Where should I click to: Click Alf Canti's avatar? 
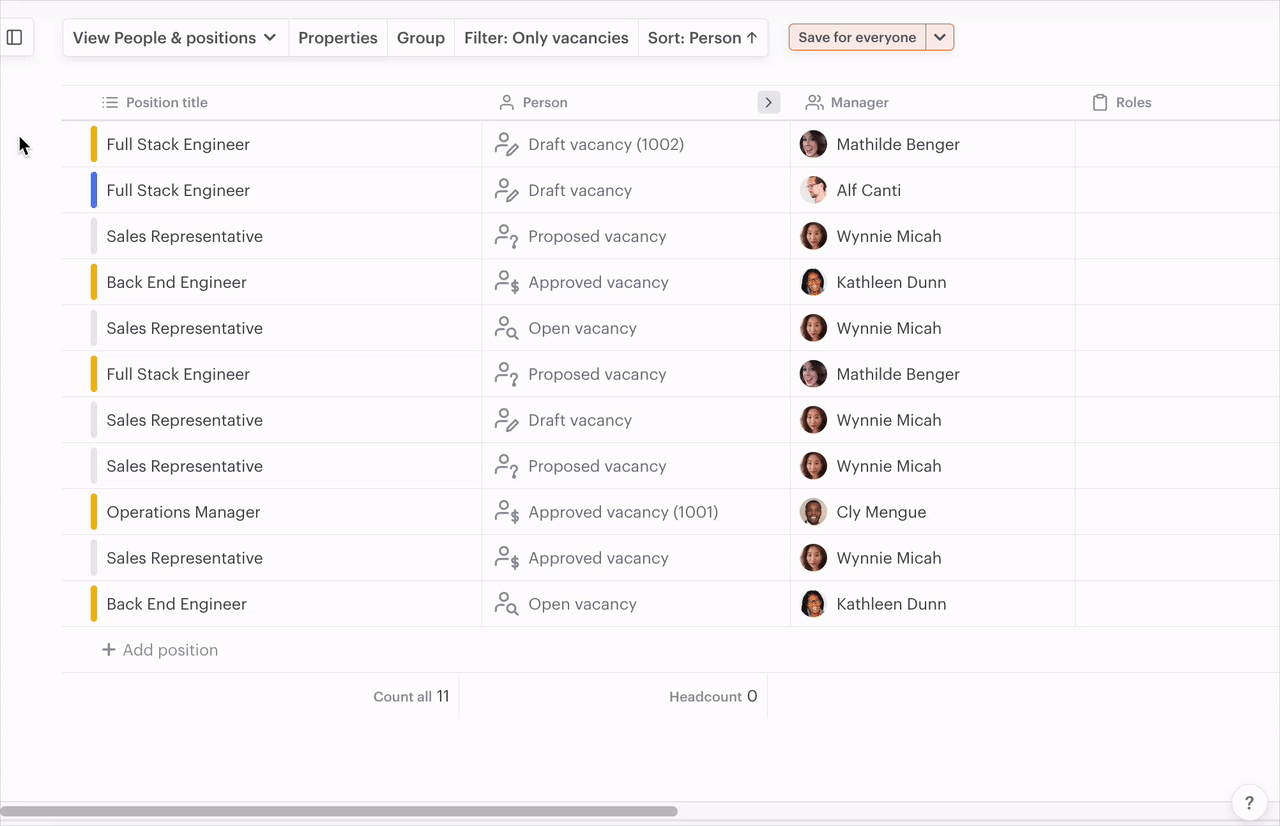coord(813,191)
